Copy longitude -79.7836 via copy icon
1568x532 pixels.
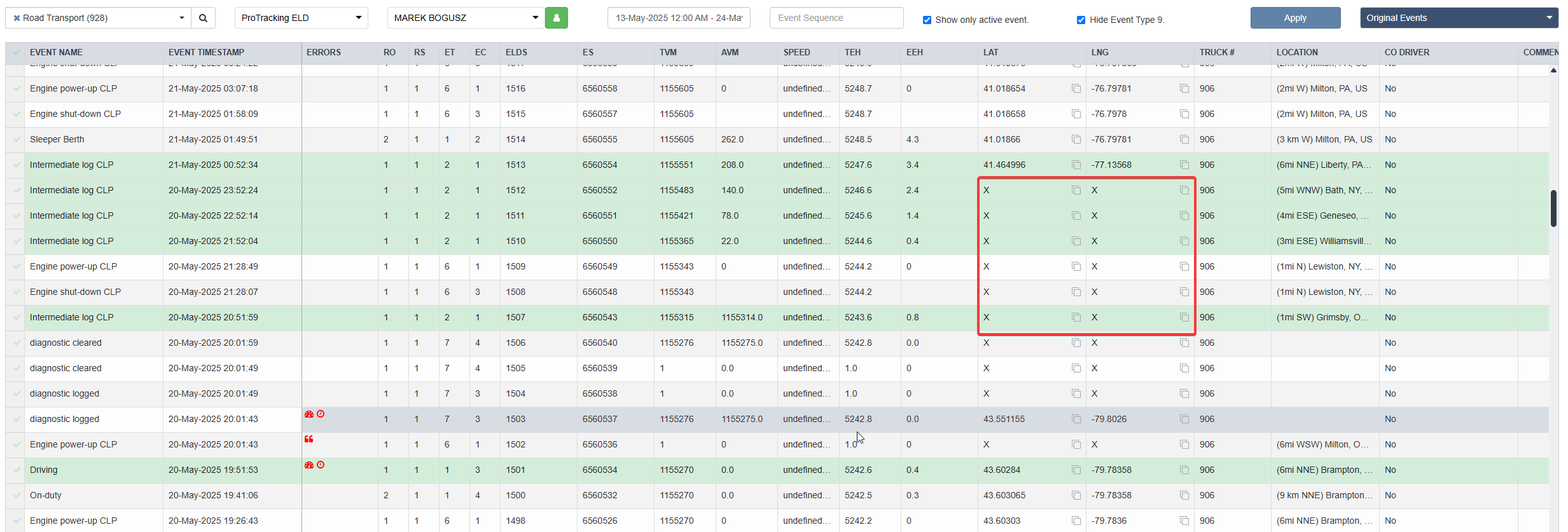pos(1184,521)
